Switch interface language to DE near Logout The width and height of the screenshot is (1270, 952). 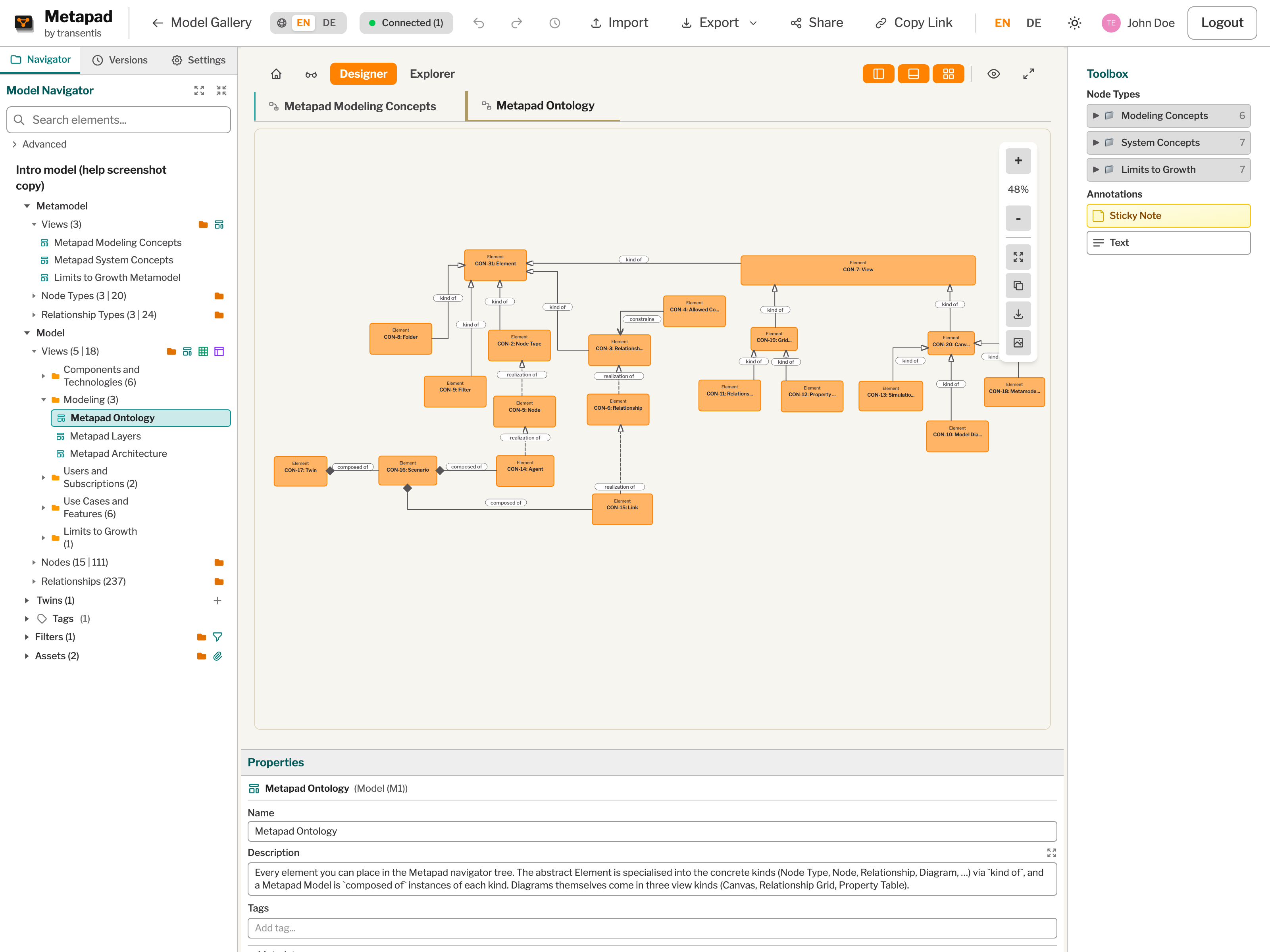(x=1033, y=23)
